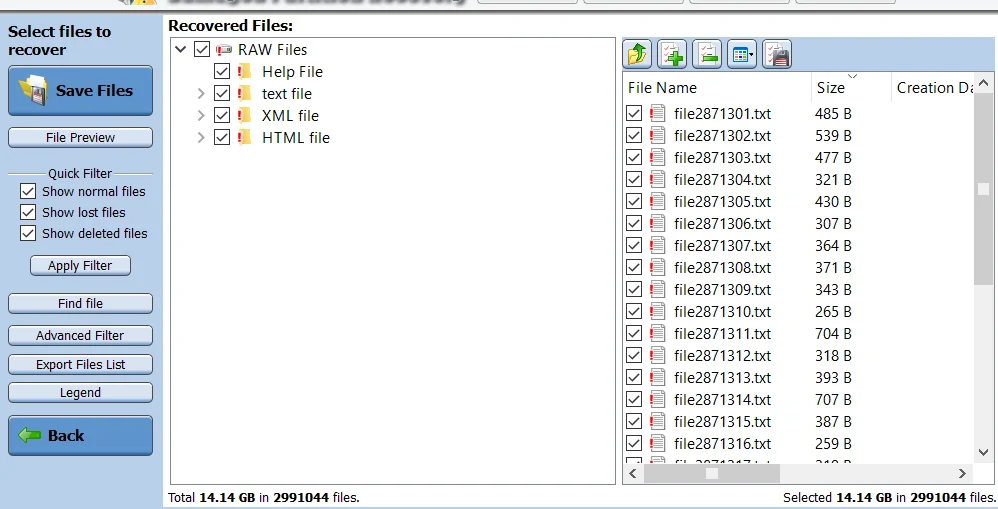Image resolution: width=998 pixels, height=509 pixels.
Task: Click the Apply Filter button
Action: (80, 265)
